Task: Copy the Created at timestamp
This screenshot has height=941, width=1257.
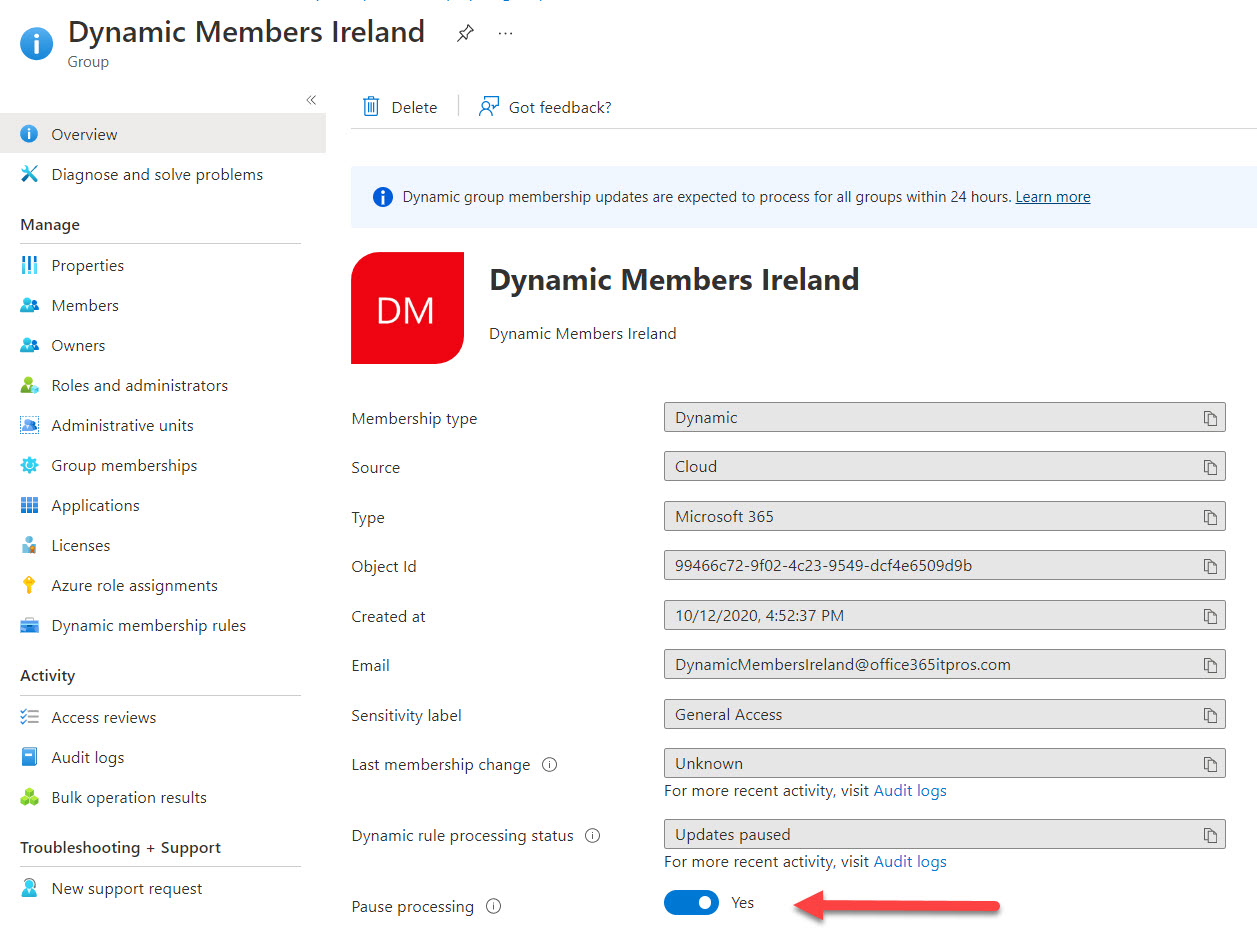Action: pos(1210,616)
